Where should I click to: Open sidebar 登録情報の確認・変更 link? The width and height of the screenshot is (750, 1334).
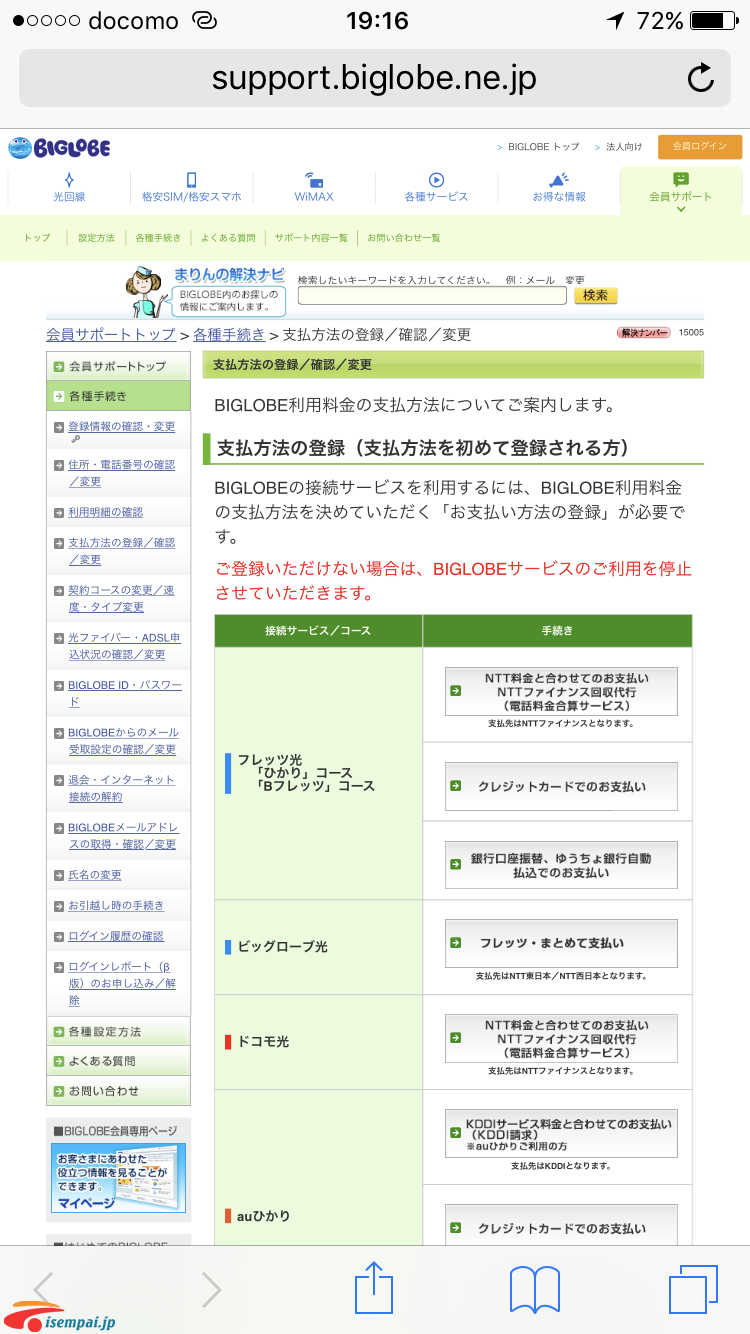[121, 427]
